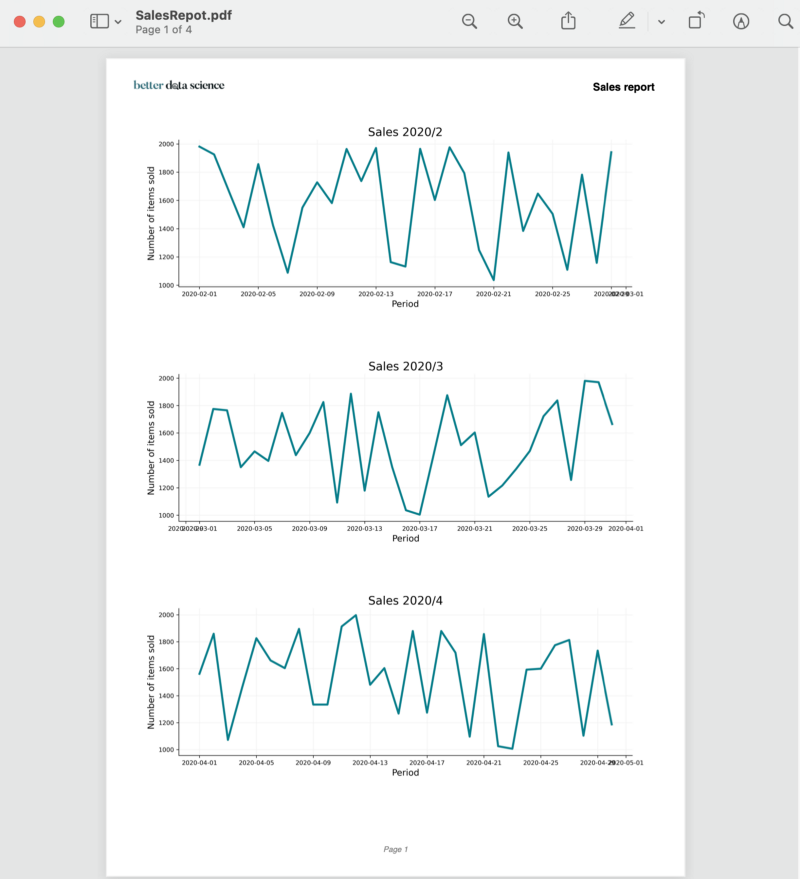Show the Markup toolbar

pyautogui.click(x=741, y=21)
